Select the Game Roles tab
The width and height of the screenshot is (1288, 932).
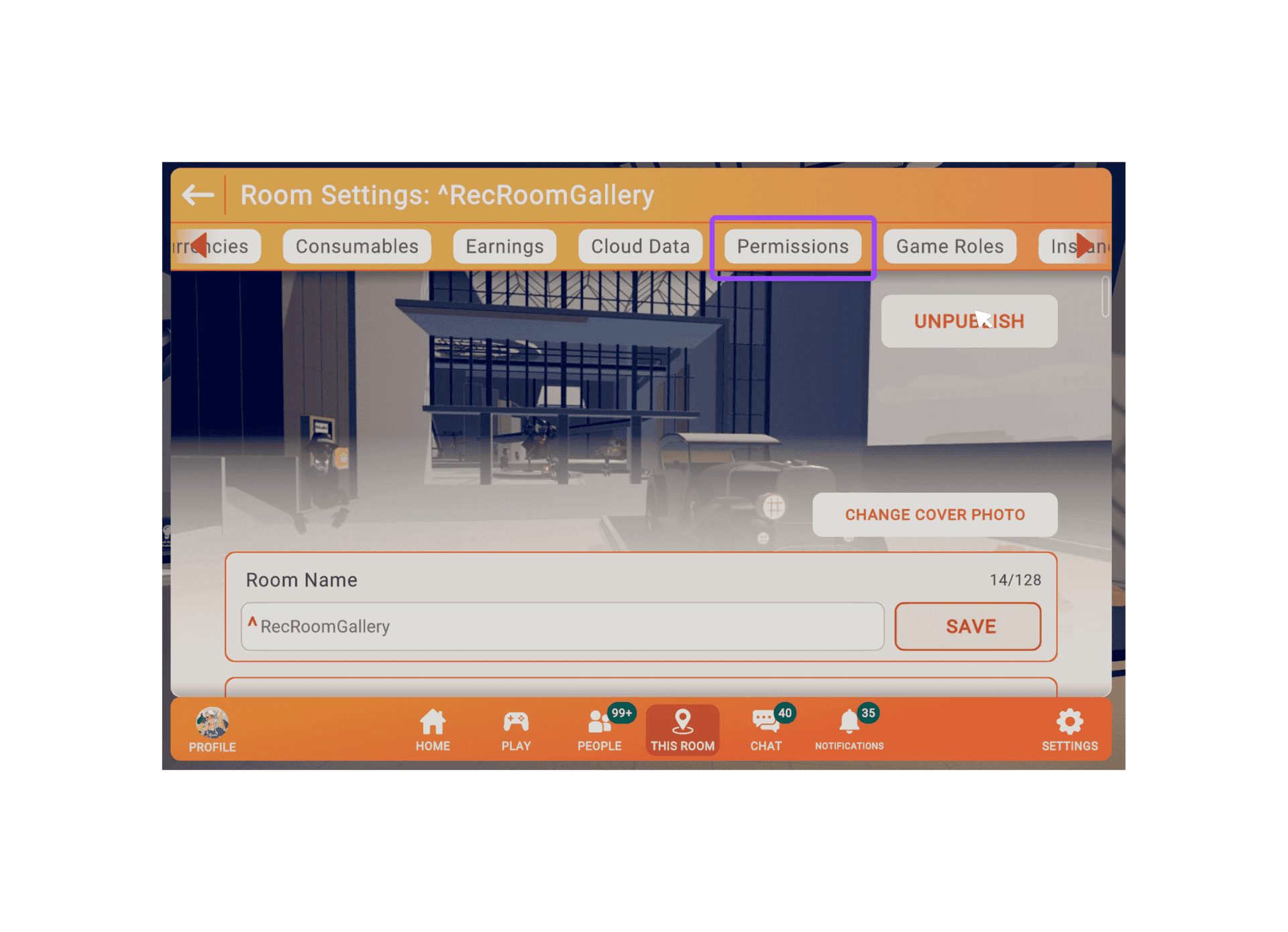[950, 247]
